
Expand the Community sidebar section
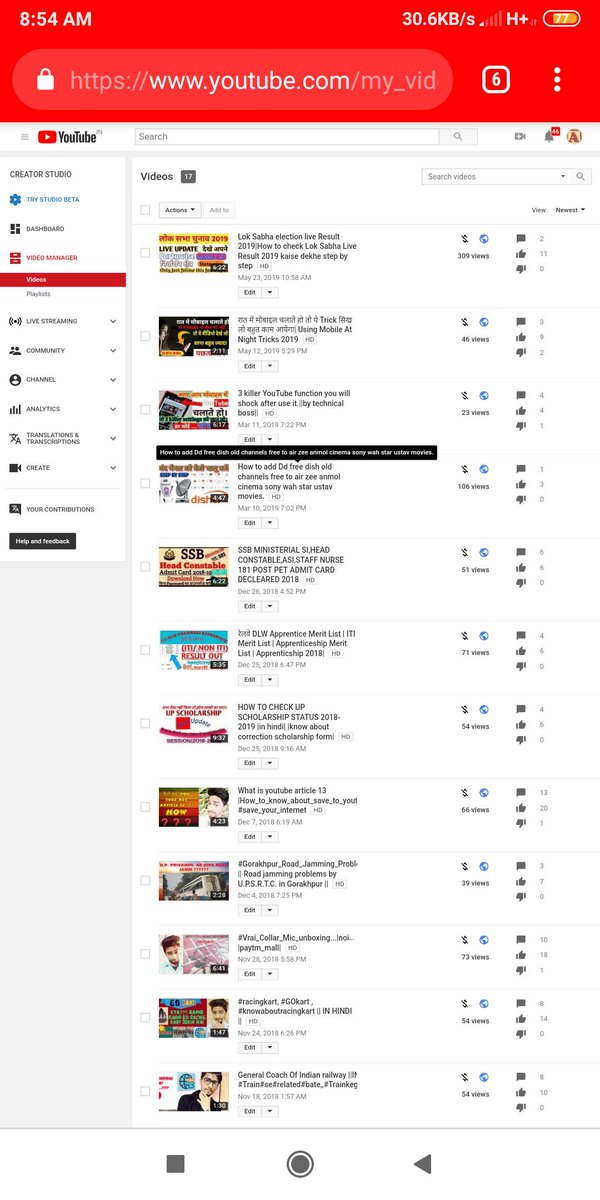click(113, 351)
